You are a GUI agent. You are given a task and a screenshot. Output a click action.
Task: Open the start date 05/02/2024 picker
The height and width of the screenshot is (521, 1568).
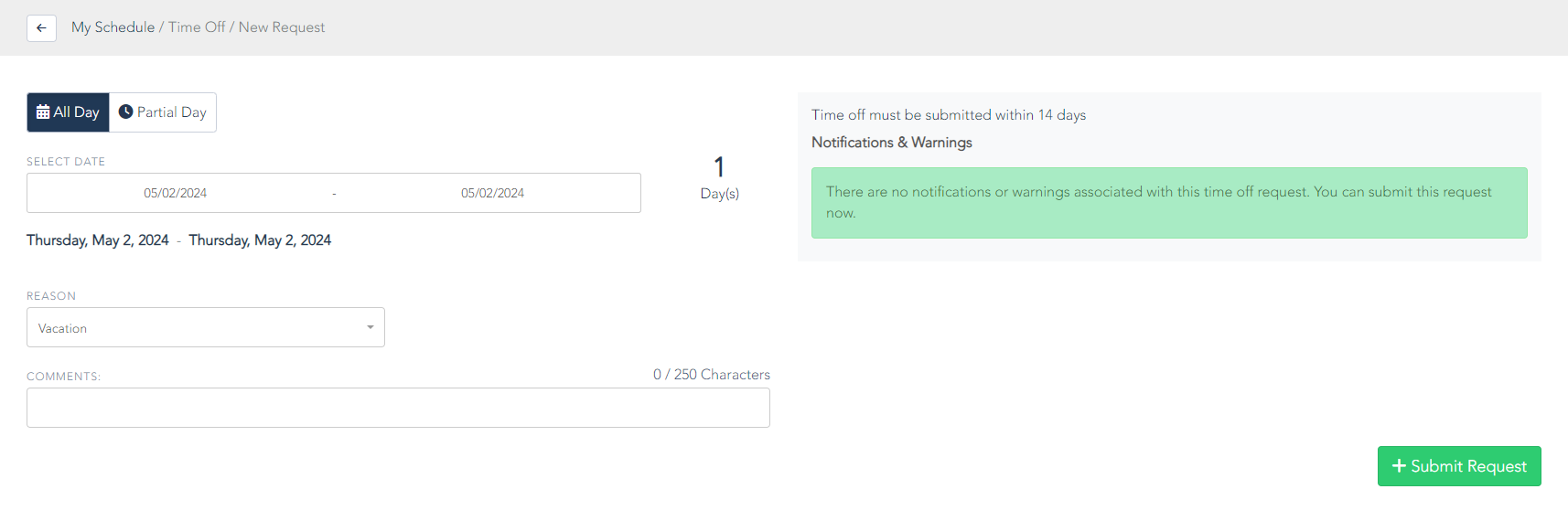176,193
